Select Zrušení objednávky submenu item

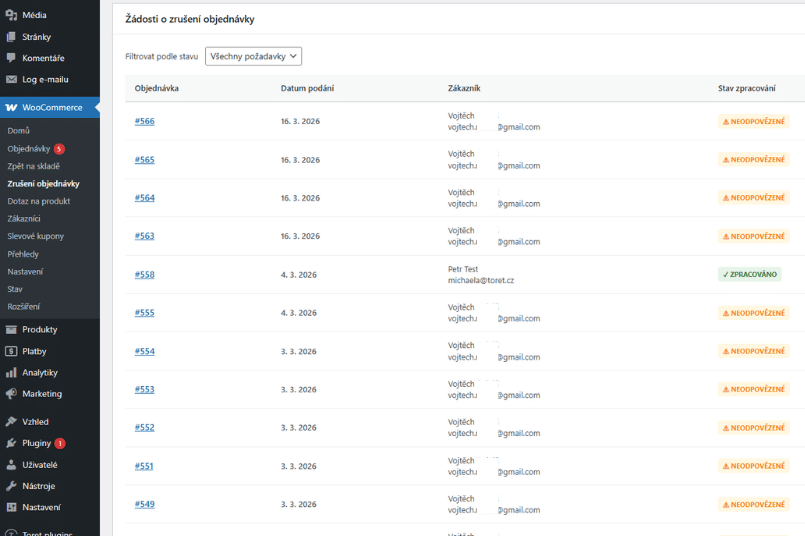coord(43,184)
